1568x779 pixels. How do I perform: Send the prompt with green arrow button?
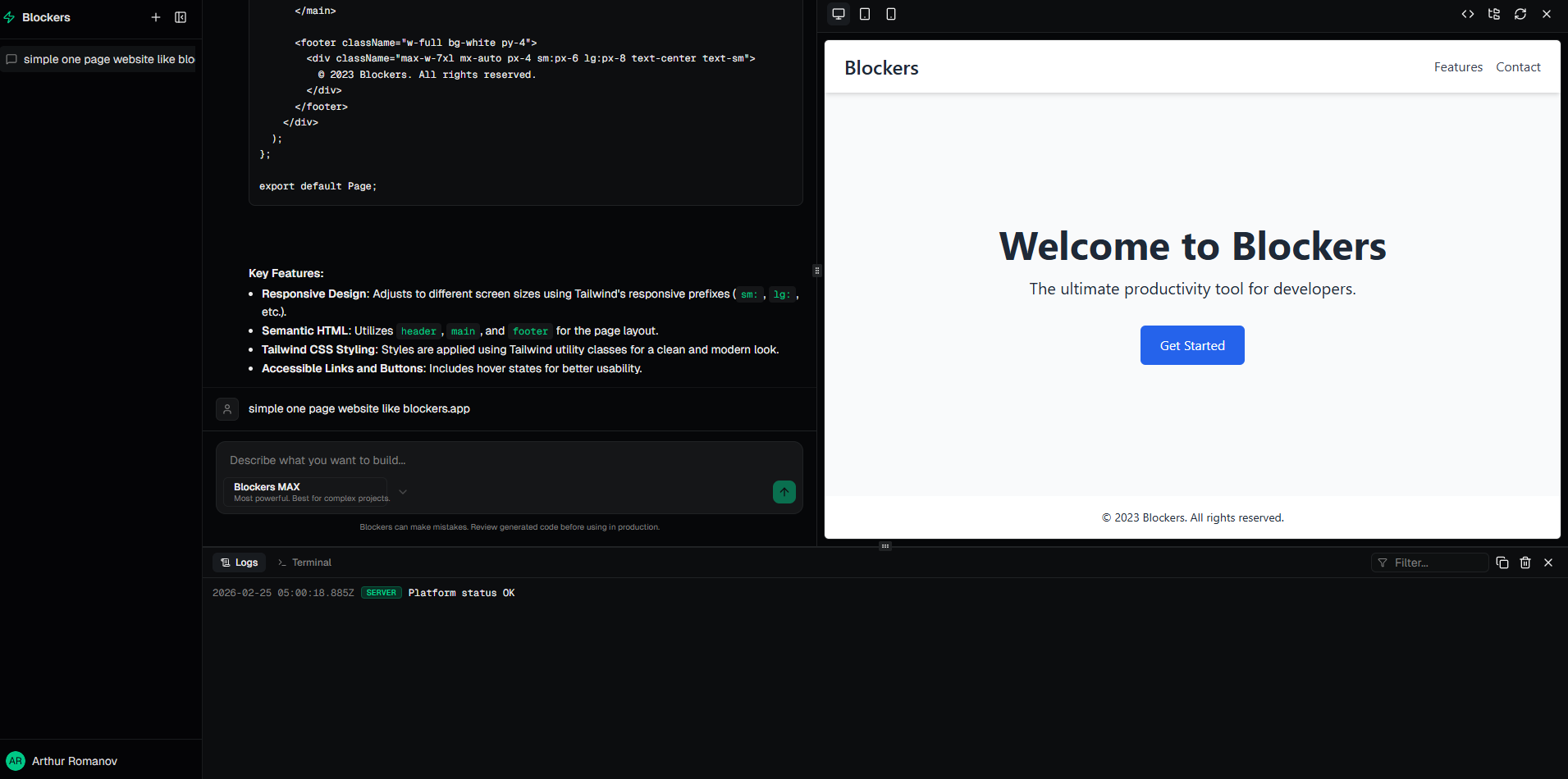784,492
